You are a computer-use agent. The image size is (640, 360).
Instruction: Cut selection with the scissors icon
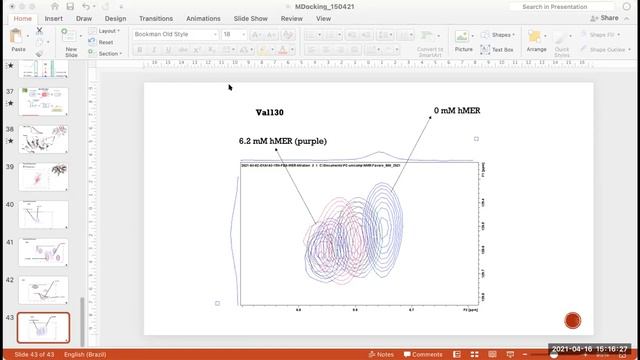39,30
